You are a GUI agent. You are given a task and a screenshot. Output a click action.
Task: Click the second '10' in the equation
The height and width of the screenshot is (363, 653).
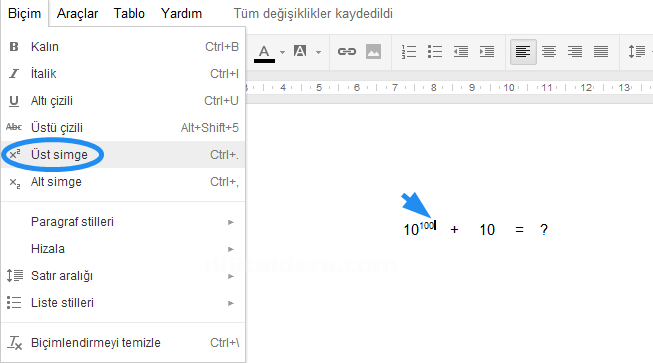click(x=487, y=230)
